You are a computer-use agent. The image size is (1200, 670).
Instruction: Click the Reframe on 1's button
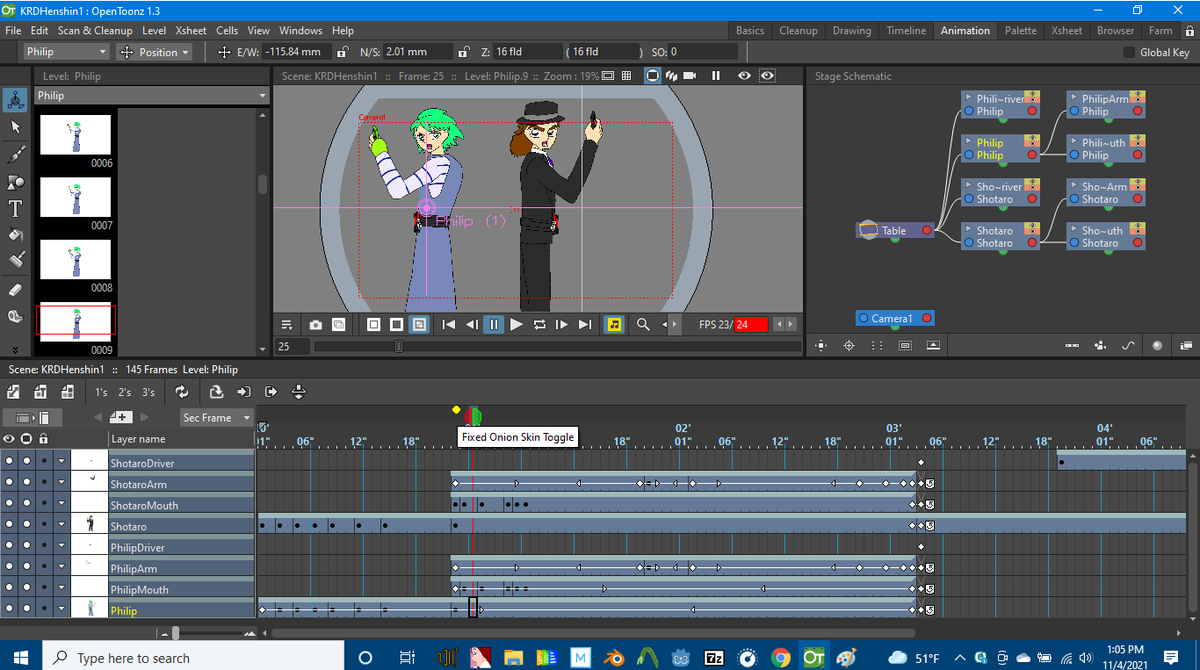tap(101, 392)
